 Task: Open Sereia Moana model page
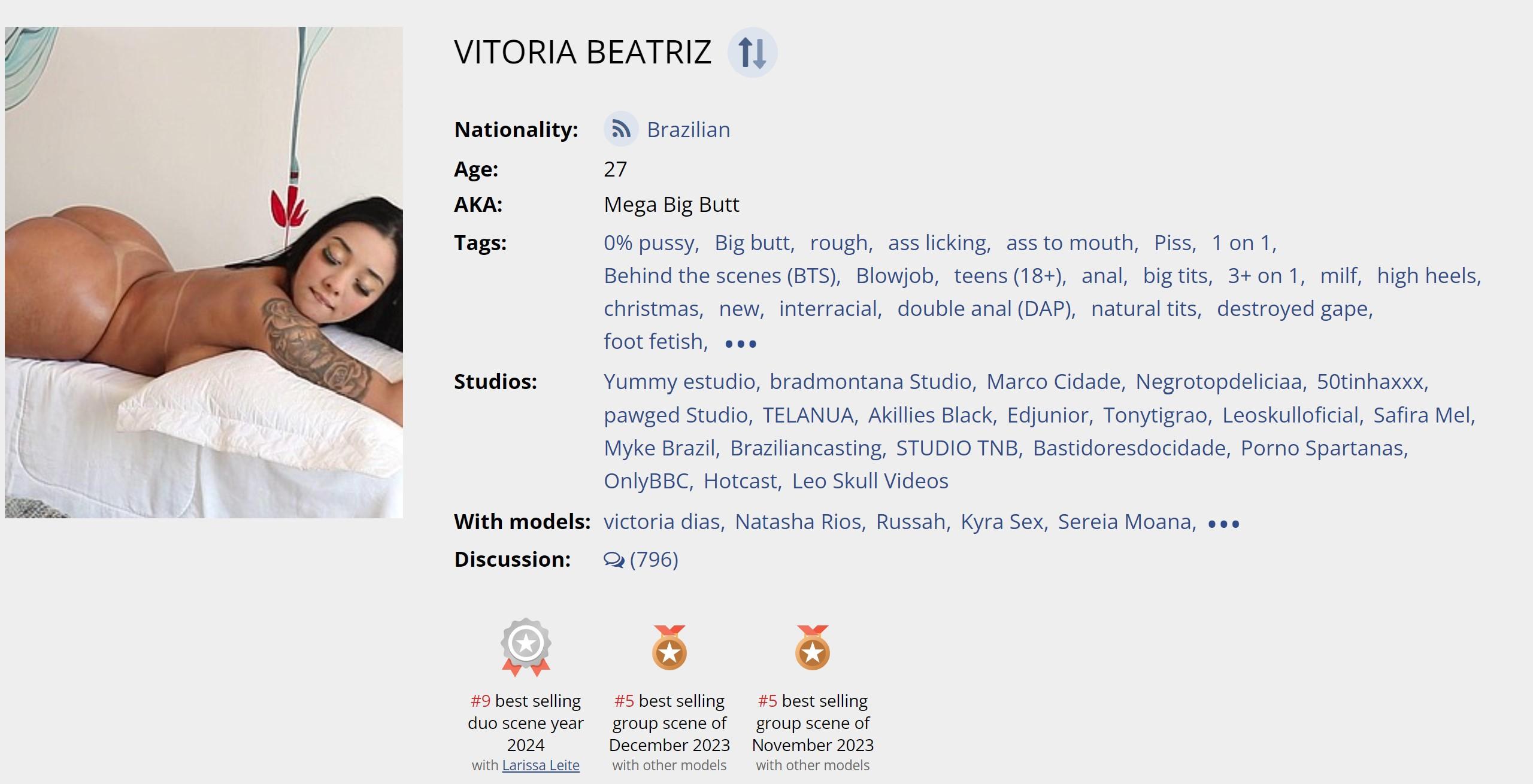point(1125,522)
